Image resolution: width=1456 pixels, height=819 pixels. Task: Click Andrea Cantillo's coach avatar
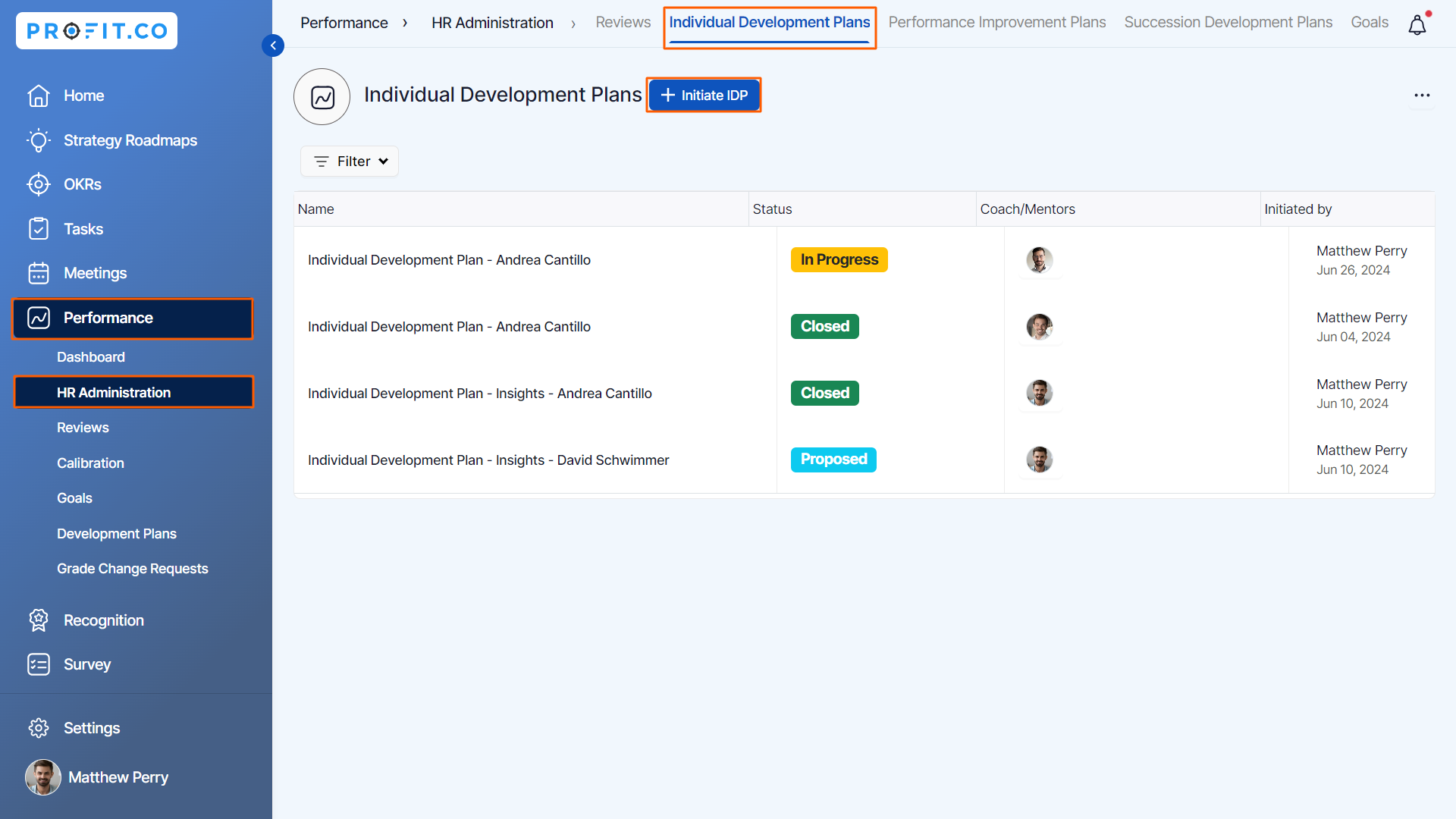1040,259
